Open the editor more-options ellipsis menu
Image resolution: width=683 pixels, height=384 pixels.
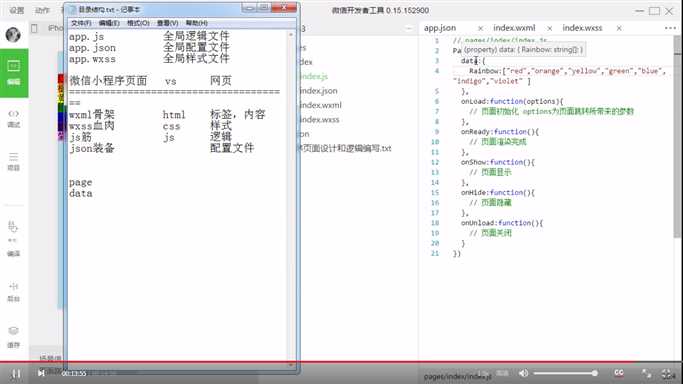click(670, 28)
